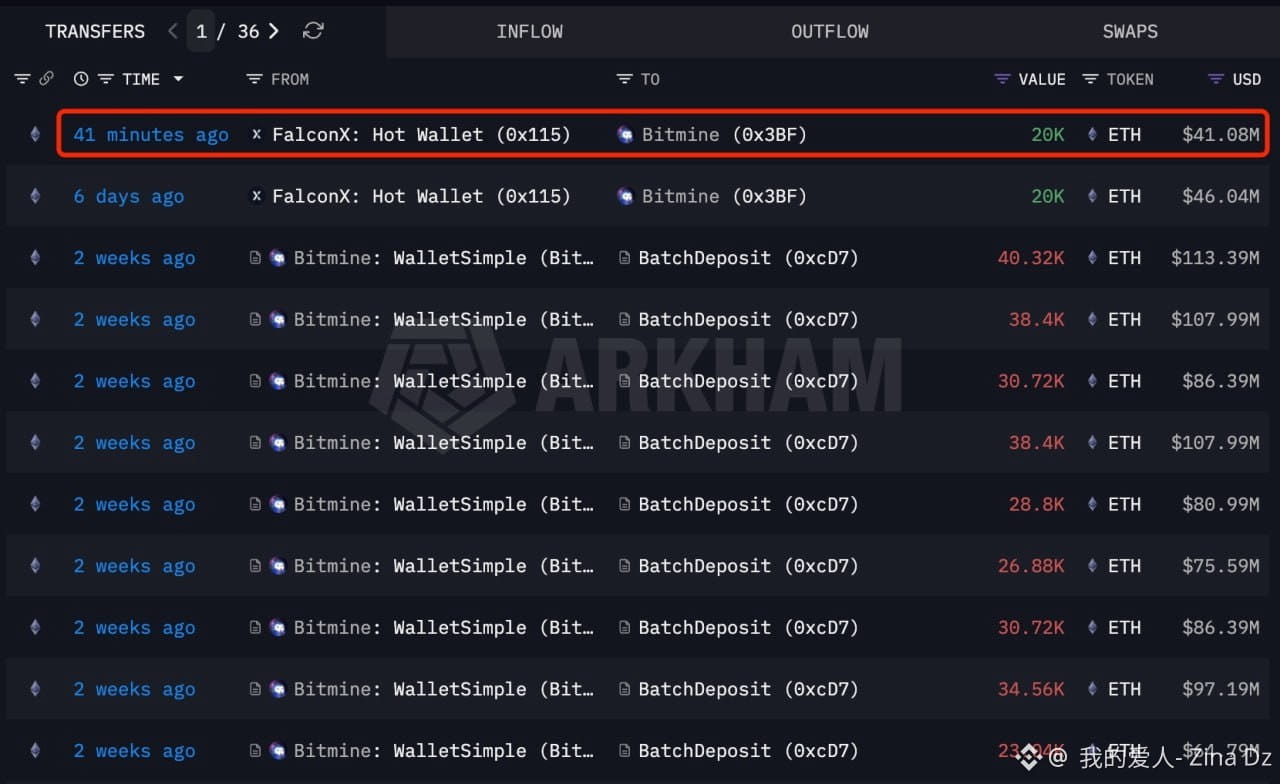Click the Ethereum chain icon in the $97.19M row

click(35, 689)
